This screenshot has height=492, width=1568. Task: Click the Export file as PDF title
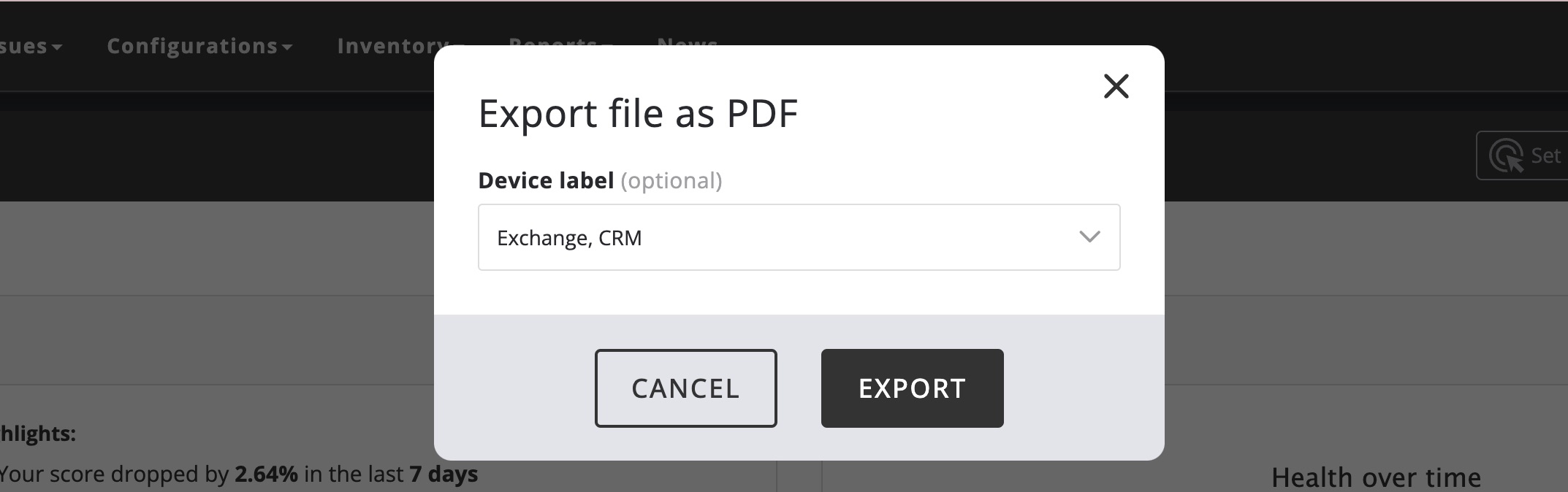point(637,114)
